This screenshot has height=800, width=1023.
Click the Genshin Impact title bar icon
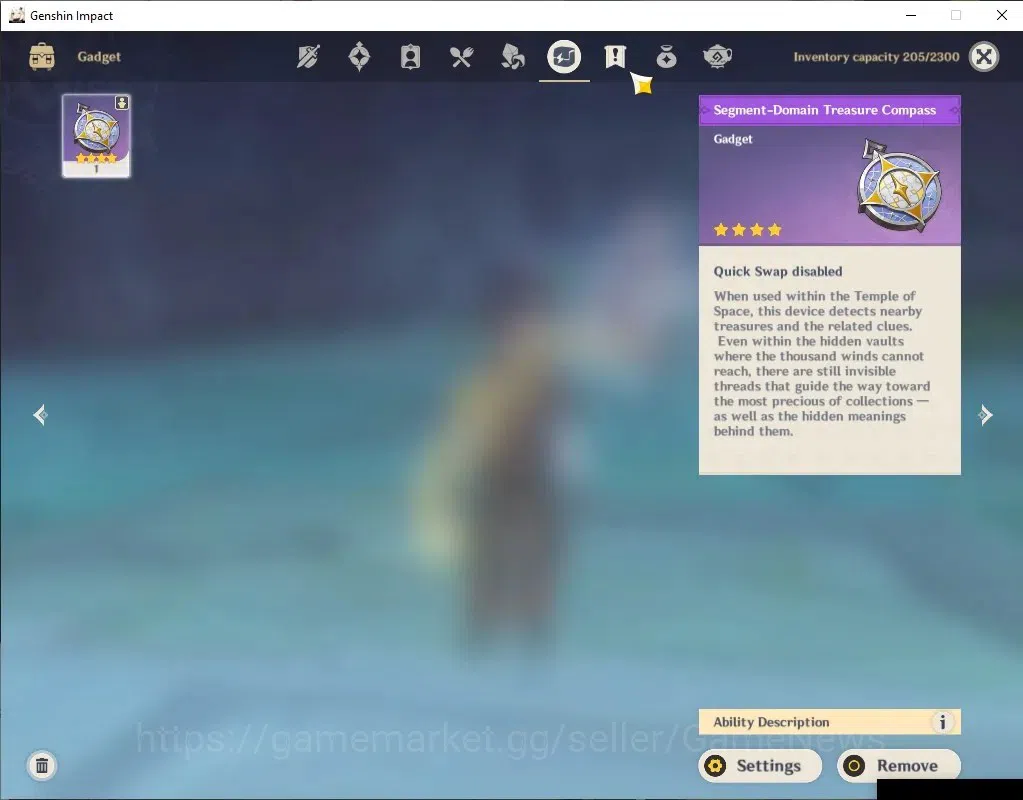[16, 15]
